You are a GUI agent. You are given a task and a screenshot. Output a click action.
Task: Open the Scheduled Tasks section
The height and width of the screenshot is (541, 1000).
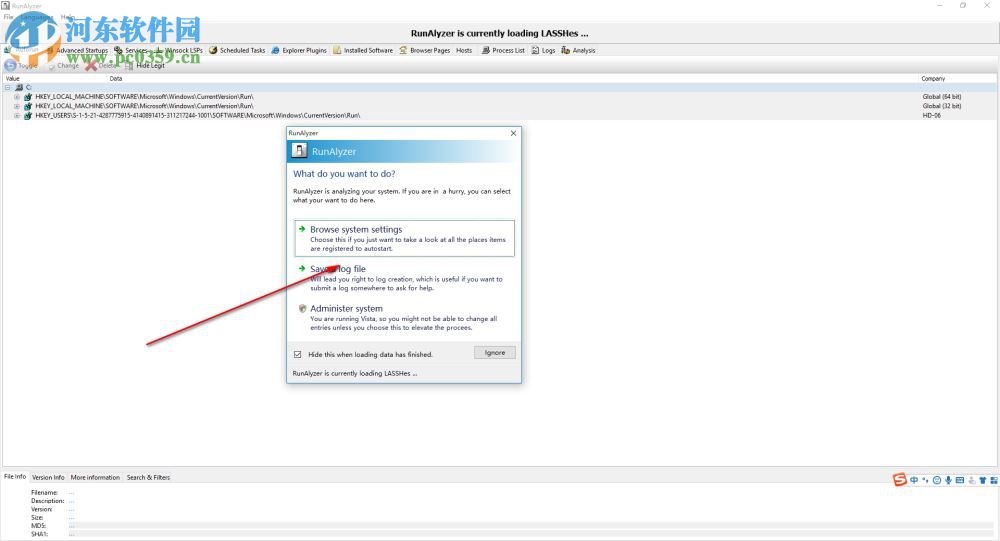[237, 50]
